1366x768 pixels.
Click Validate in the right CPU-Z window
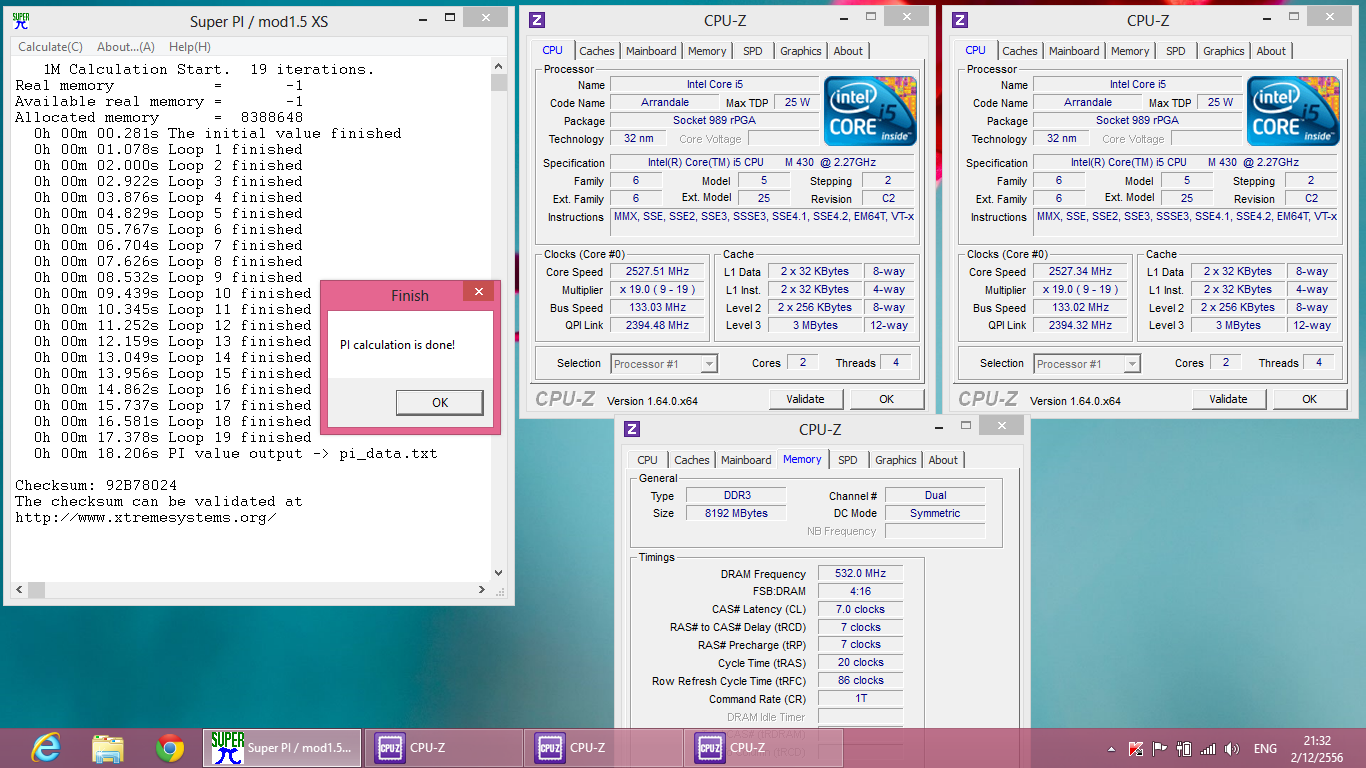pyautogui.click(x=1229, y=399)
